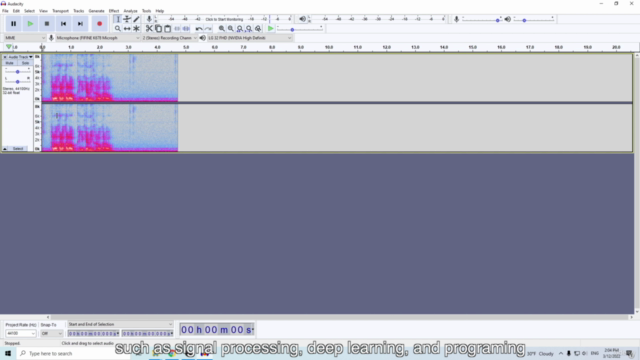Play at speed with small green play icon
This screenshot has width=640, height=360.
point(271,29)
